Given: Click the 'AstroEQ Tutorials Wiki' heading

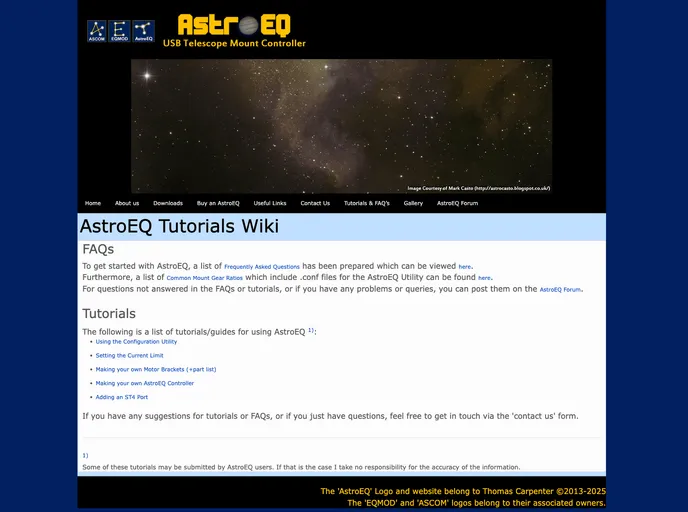Looking at the screenshot, I should (x=179, y=226).
